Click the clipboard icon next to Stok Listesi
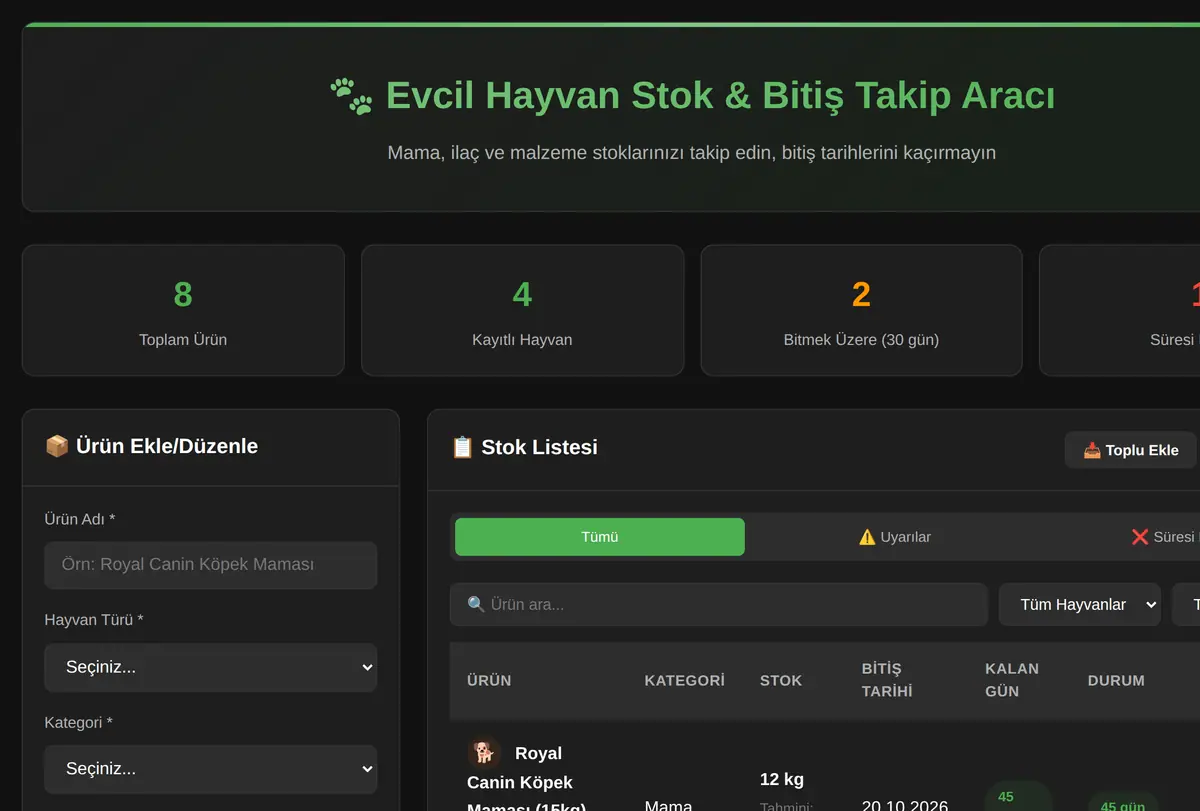Screen dimensions: 1200x811 462,447
